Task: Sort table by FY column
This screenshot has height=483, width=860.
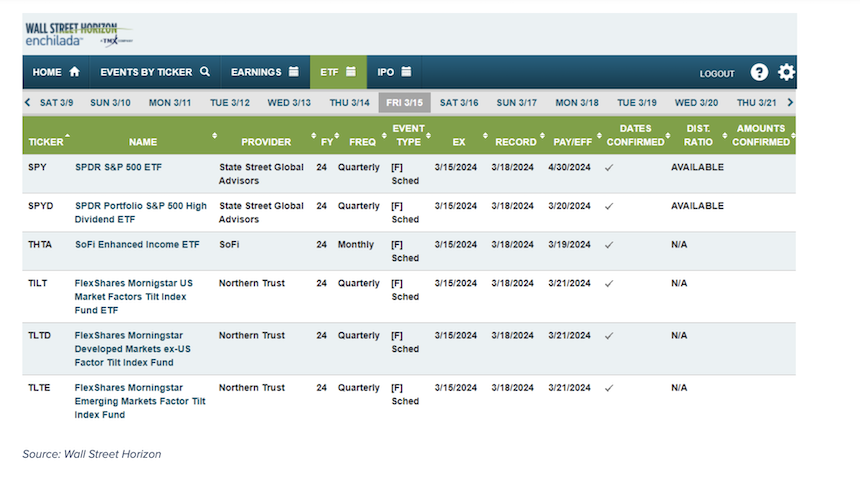Action: point(327,142)
